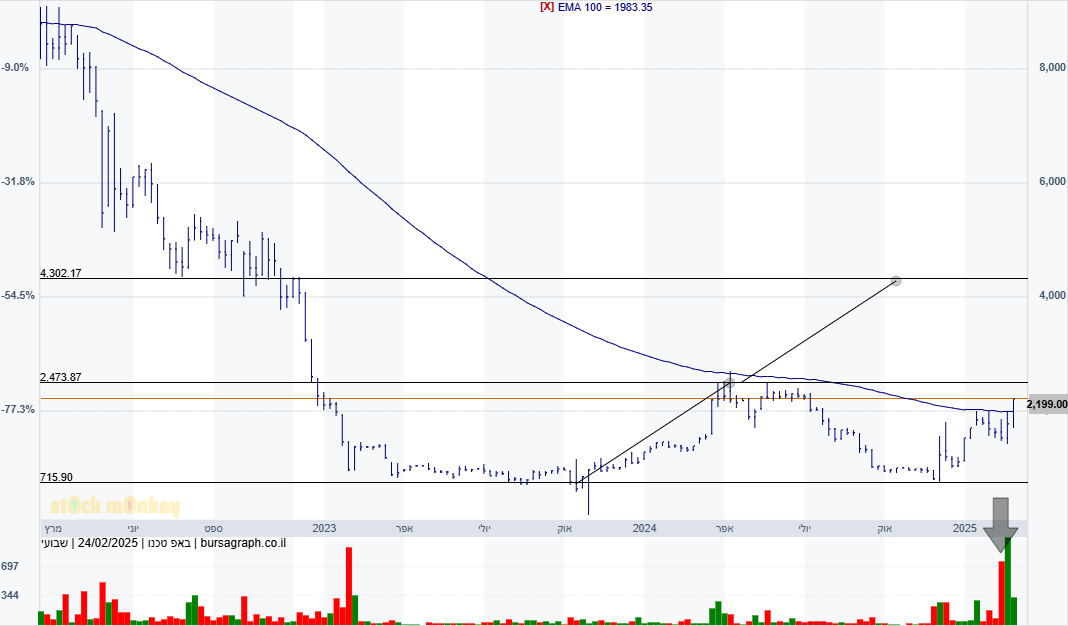Select the 2,473.87 horizontal line label
This screenshot has height=626, width=1068.
click(x=61, y=377)
